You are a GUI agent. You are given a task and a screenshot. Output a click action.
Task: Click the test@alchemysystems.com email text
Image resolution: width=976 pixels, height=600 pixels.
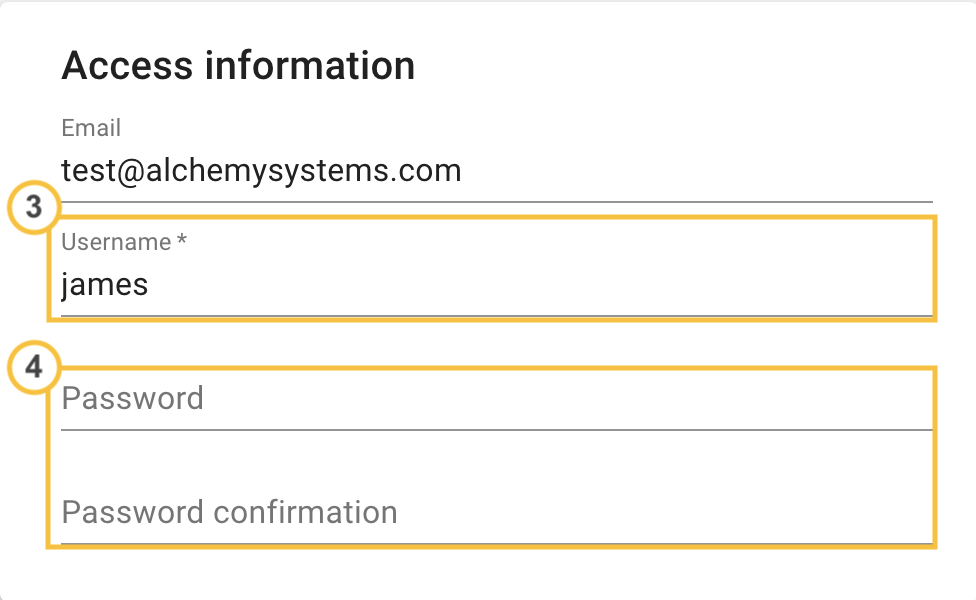pos(261,172)
